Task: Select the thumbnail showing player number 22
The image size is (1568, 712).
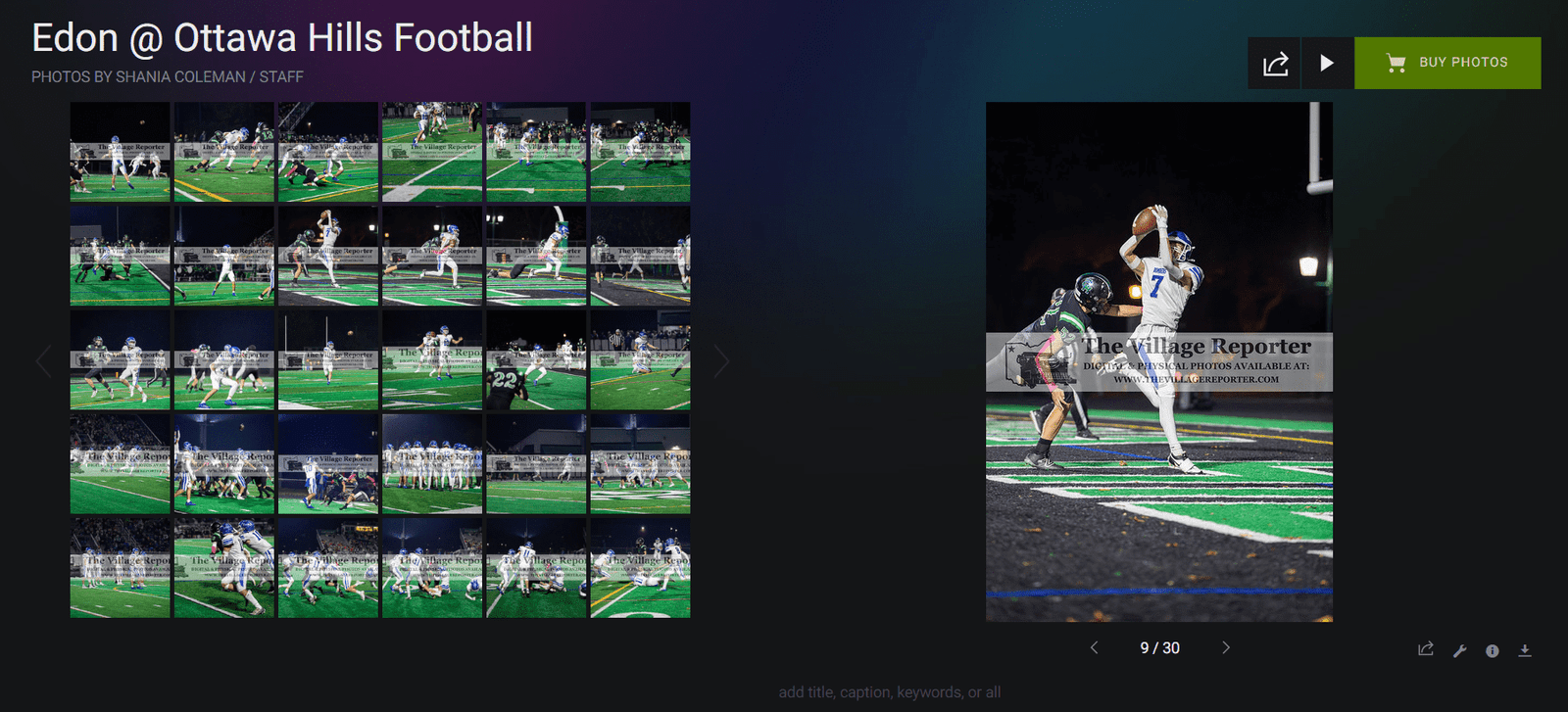Action: 536,359
